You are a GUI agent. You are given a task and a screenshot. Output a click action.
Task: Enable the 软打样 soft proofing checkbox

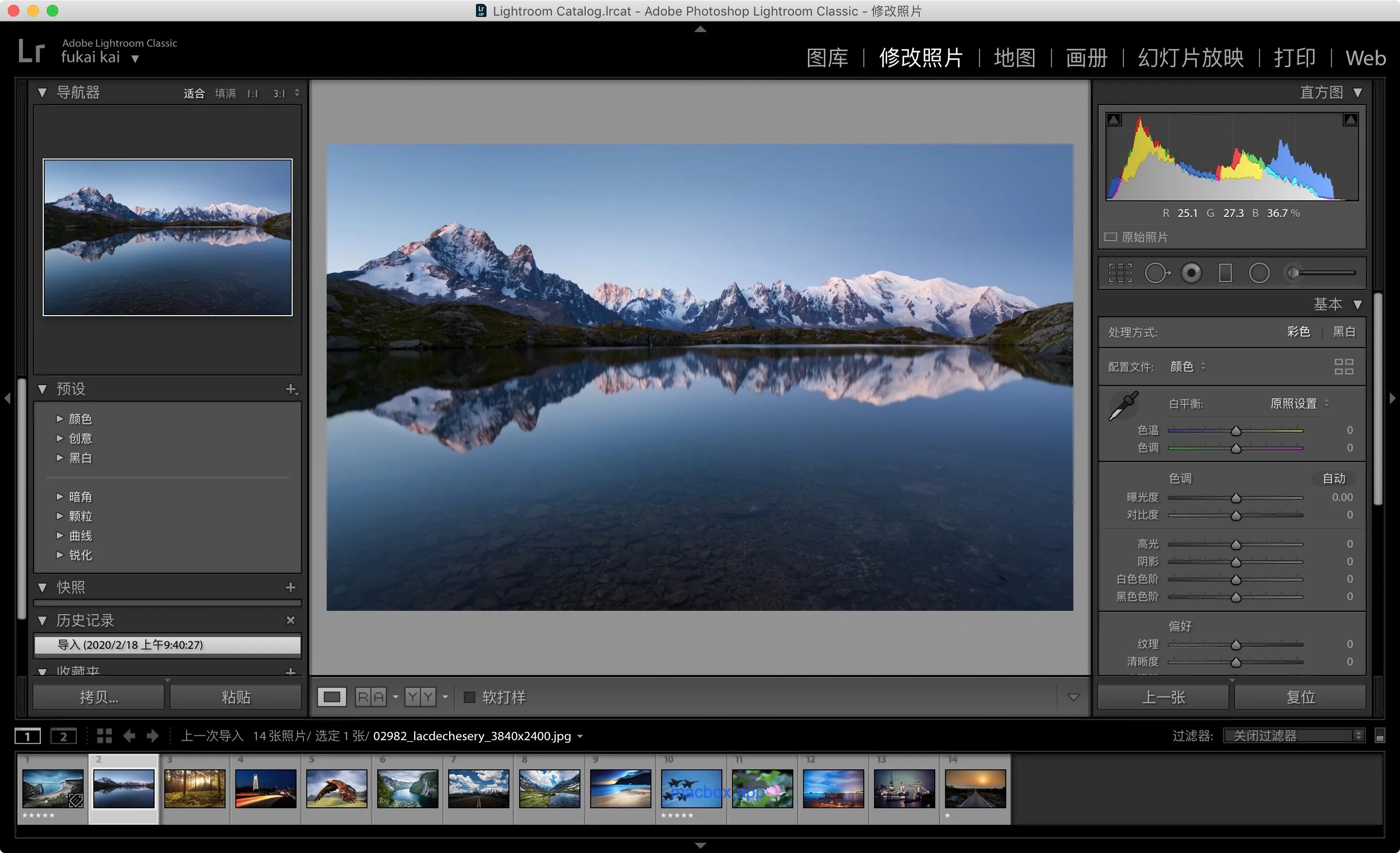(469, 697)
